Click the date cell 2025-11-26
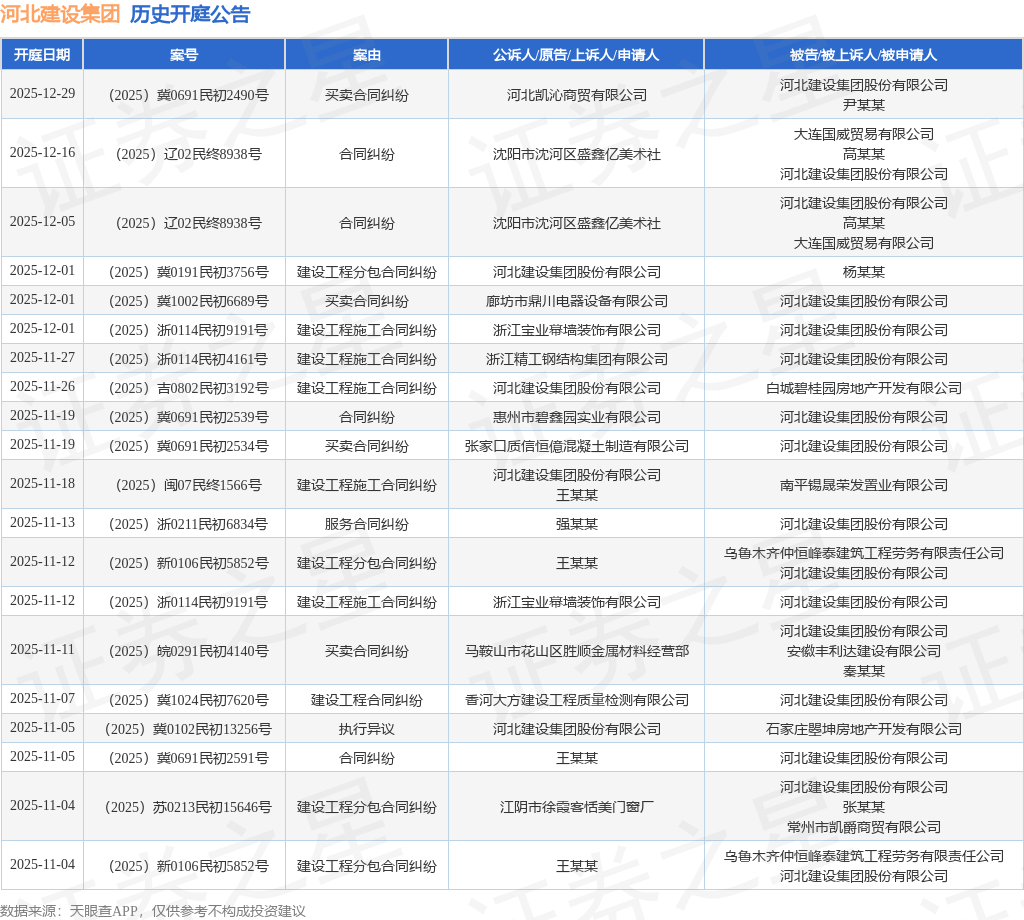This screenshot has width=1024, height=920. [x=42, y=387]
